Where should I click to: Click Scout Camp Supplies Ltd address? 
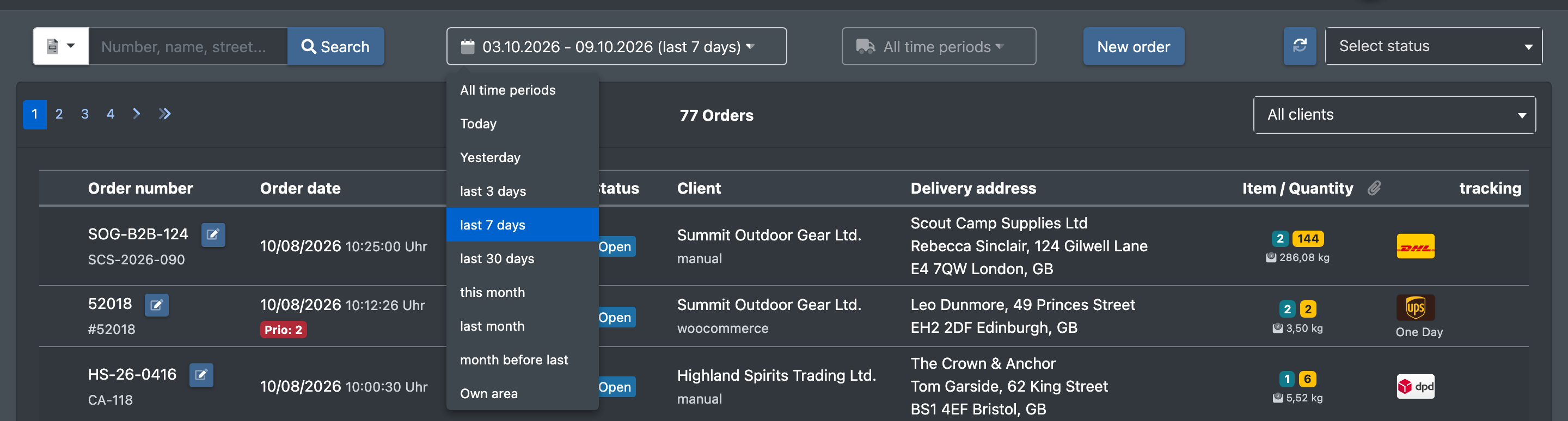999,223
